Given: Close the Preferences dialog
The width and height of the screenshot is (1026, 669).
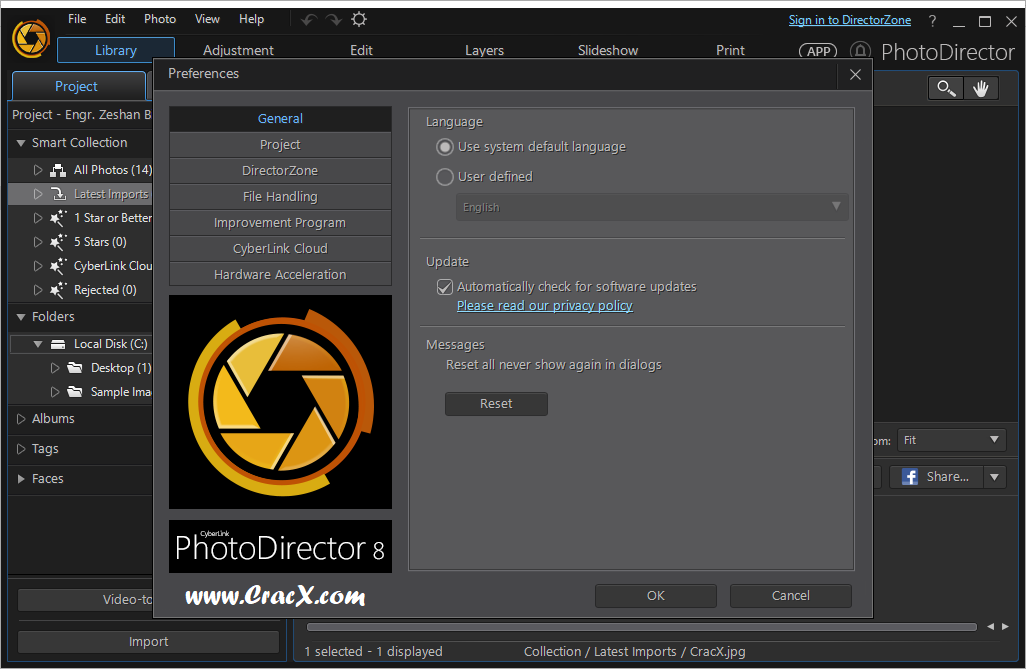Looking at the screenshot, I should pyautogui.click(x=855, y=75).
